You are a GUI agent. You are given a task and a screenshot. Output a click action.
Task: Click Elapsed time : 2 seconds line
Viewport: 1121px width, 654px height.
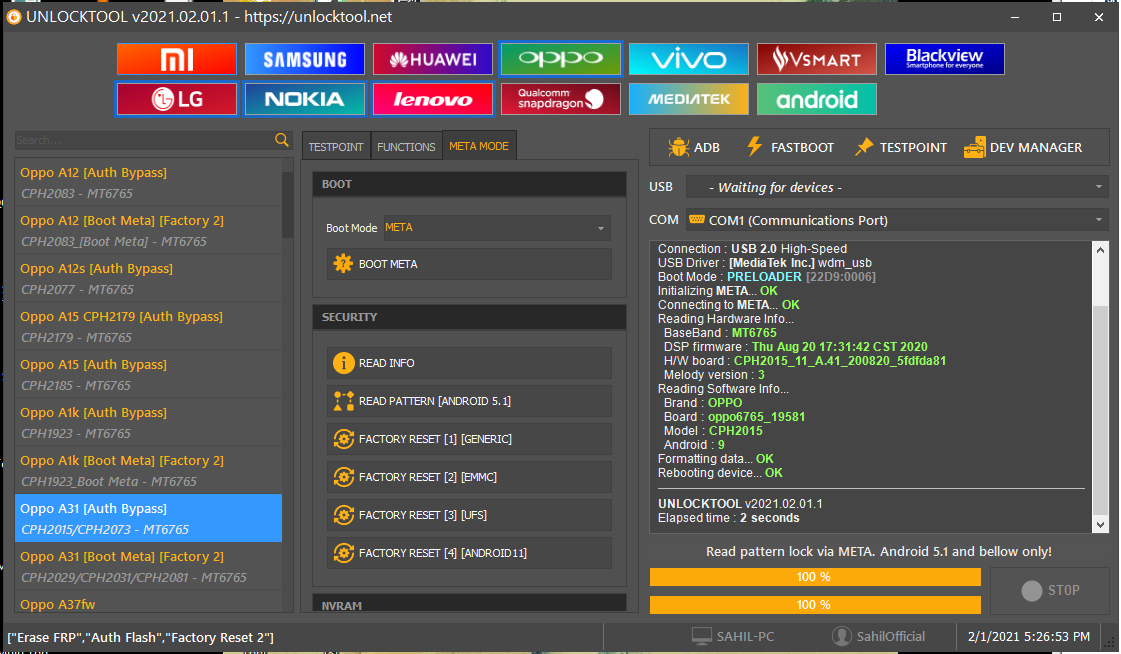click(x=729, y=517)
